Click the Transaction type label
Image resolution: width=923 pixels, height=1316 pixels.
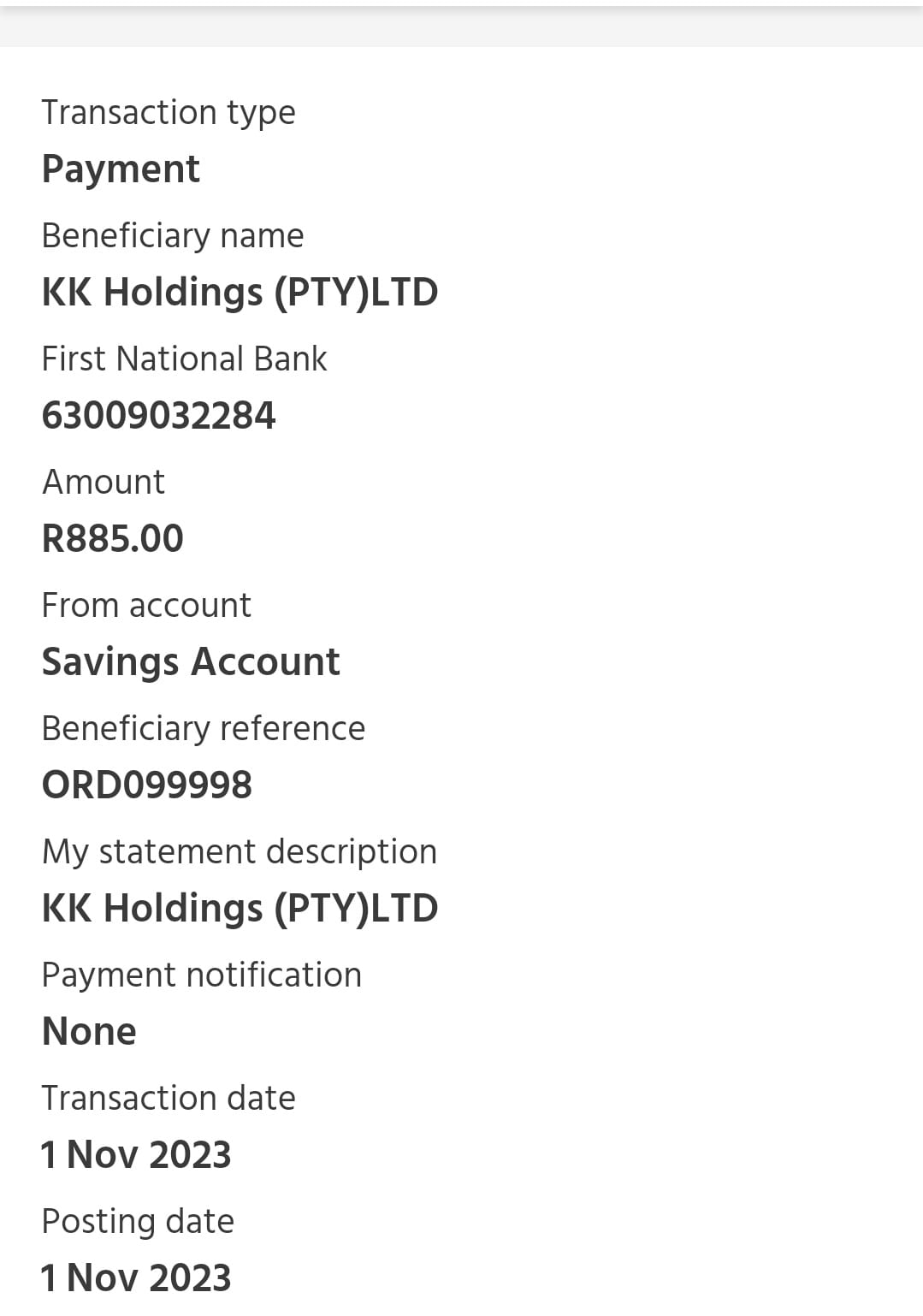(169, 113)
